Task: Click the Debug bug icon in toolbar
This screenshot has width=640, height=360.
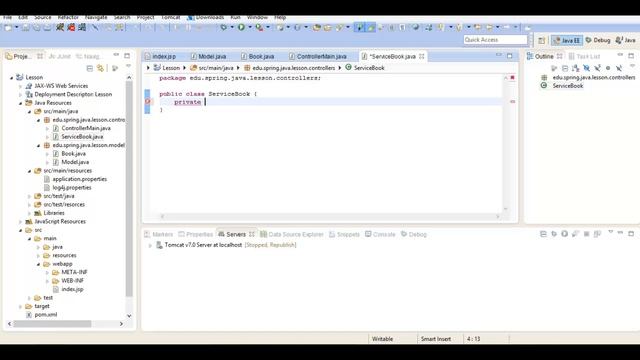Action: coord(224,27)
